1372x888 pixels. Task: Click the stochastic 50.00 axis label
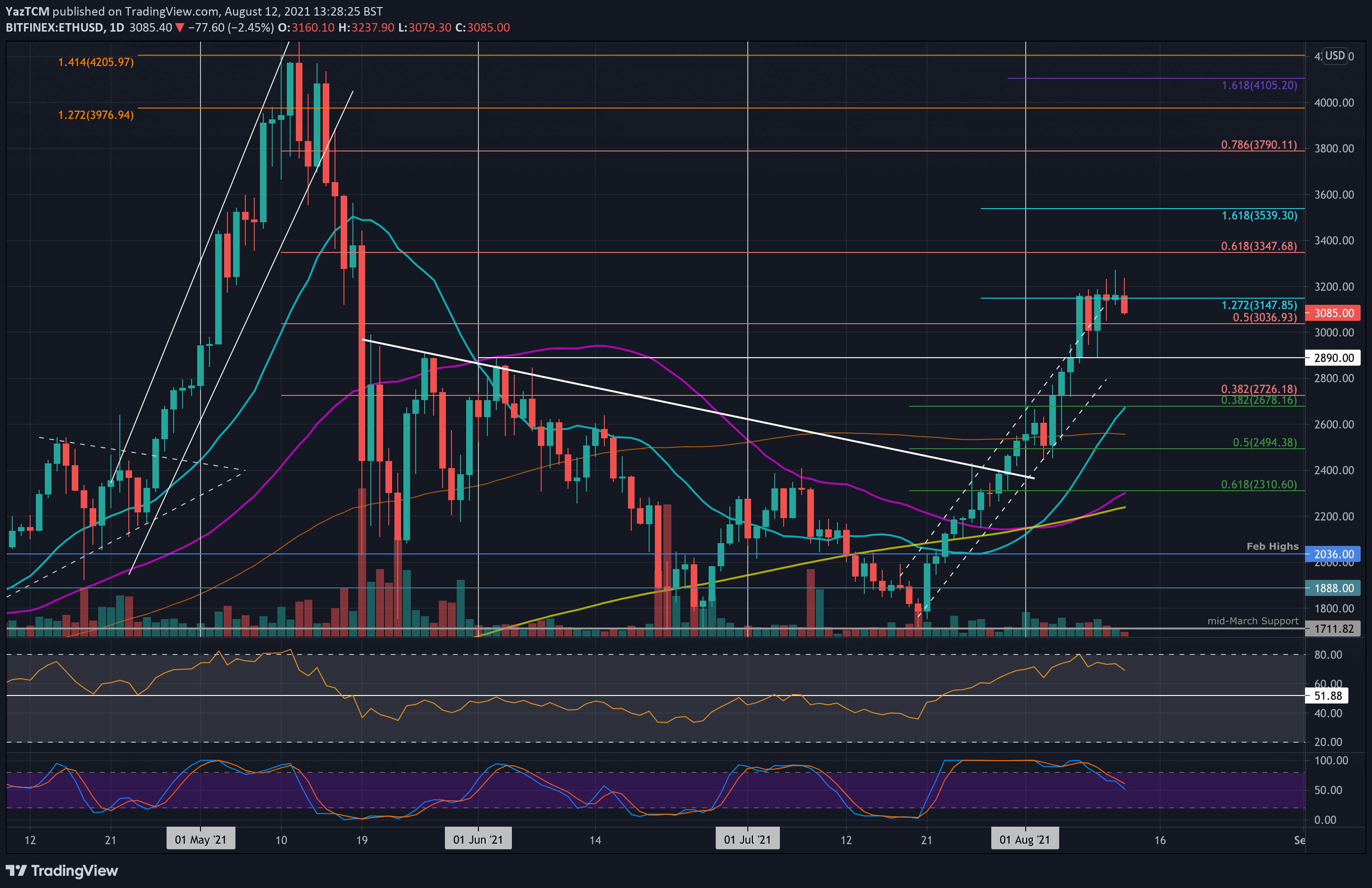(1328, 790)
